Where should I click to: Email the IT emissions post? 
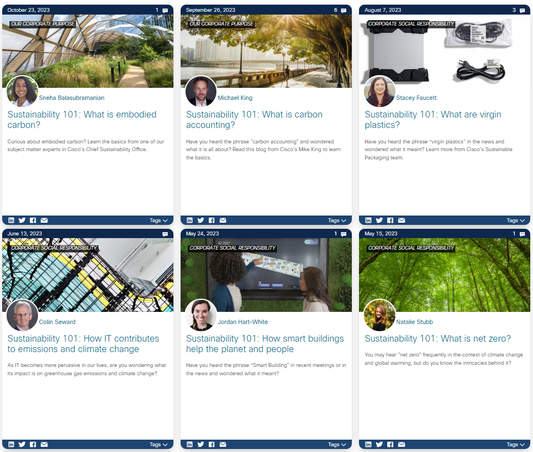tap(44, 444)
